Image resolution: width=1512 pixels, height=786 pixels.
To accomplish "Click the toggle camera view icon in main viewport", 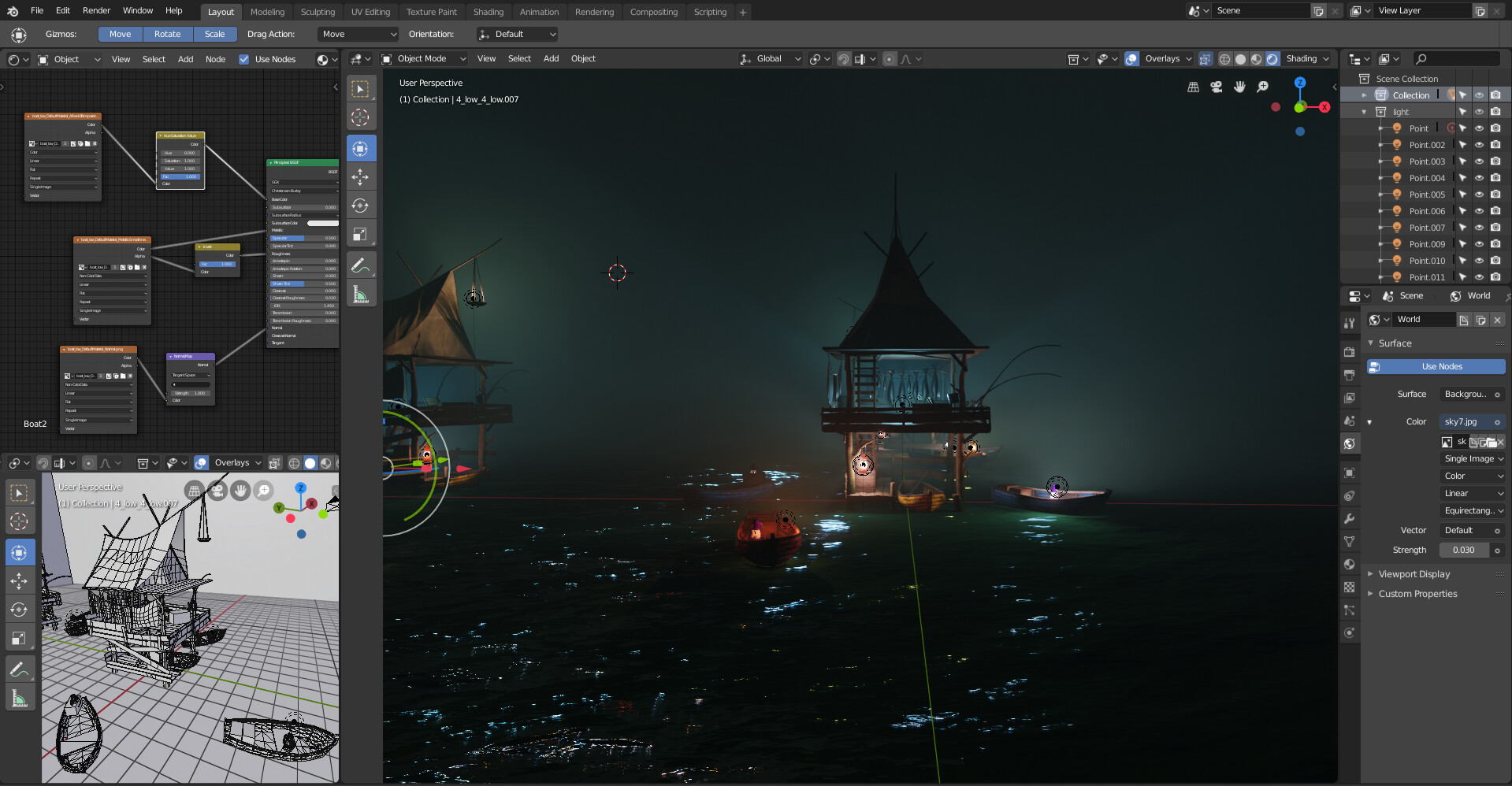I will pyautogui.click(x=1217, y=87).
